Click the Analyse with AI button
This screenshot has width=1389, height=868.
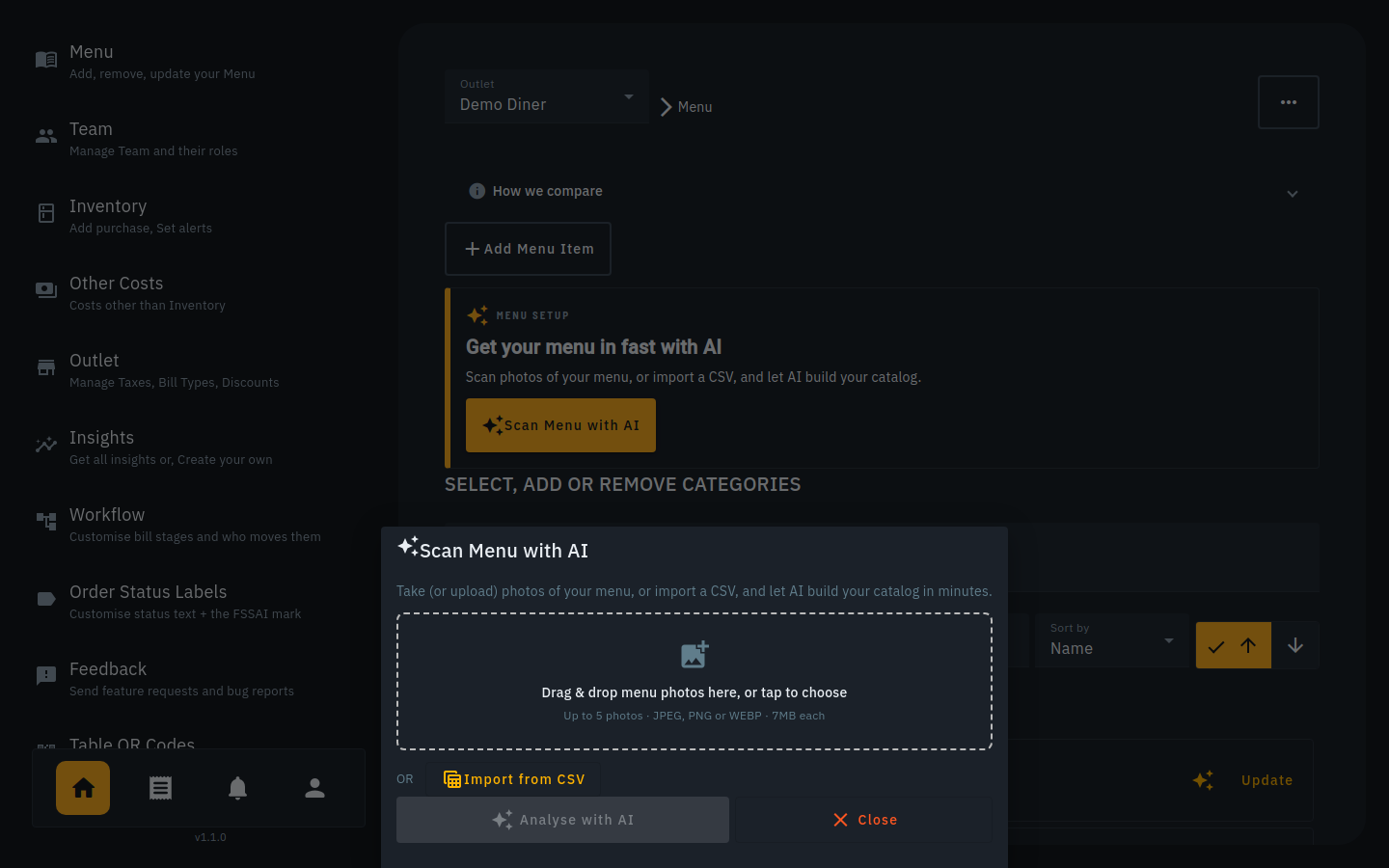(562, 820)
